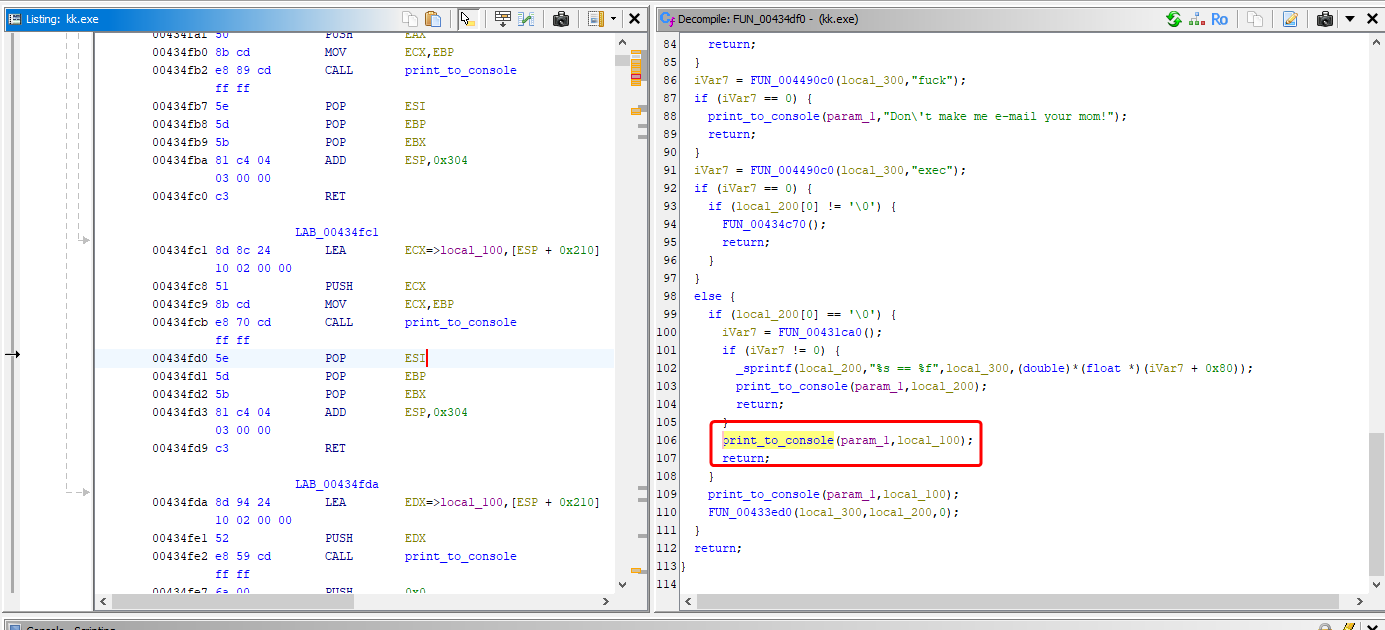Open the function graph icon in the Decompile toolbar
Image resolution: width=1385 pixels, height=630 pixels.
pos(1196,18)
